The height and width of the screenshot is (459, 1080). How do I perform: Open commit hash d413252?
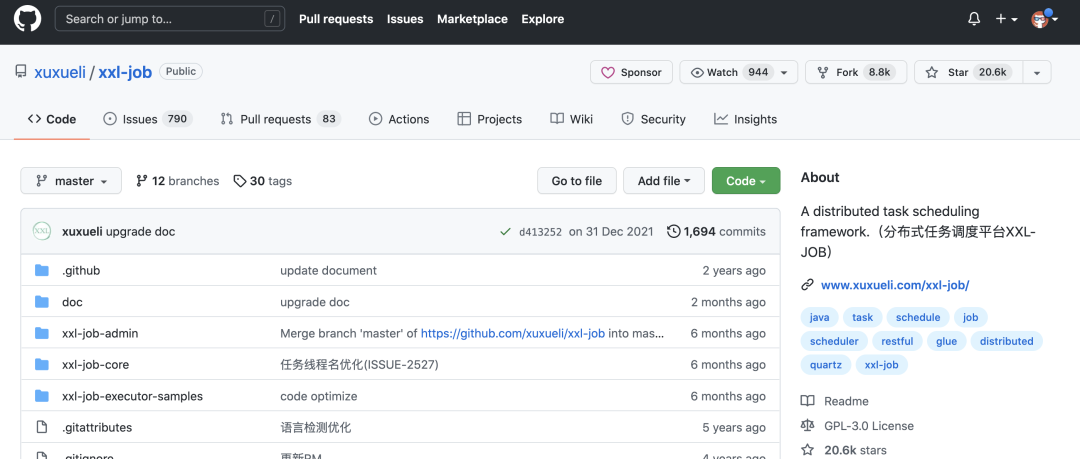539,232
